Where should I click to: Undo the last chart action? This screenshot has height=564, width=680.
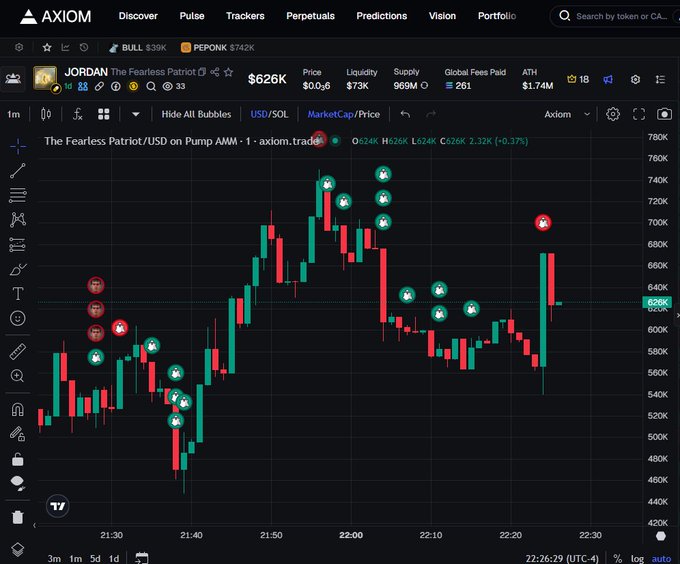[x=405, y=114]
